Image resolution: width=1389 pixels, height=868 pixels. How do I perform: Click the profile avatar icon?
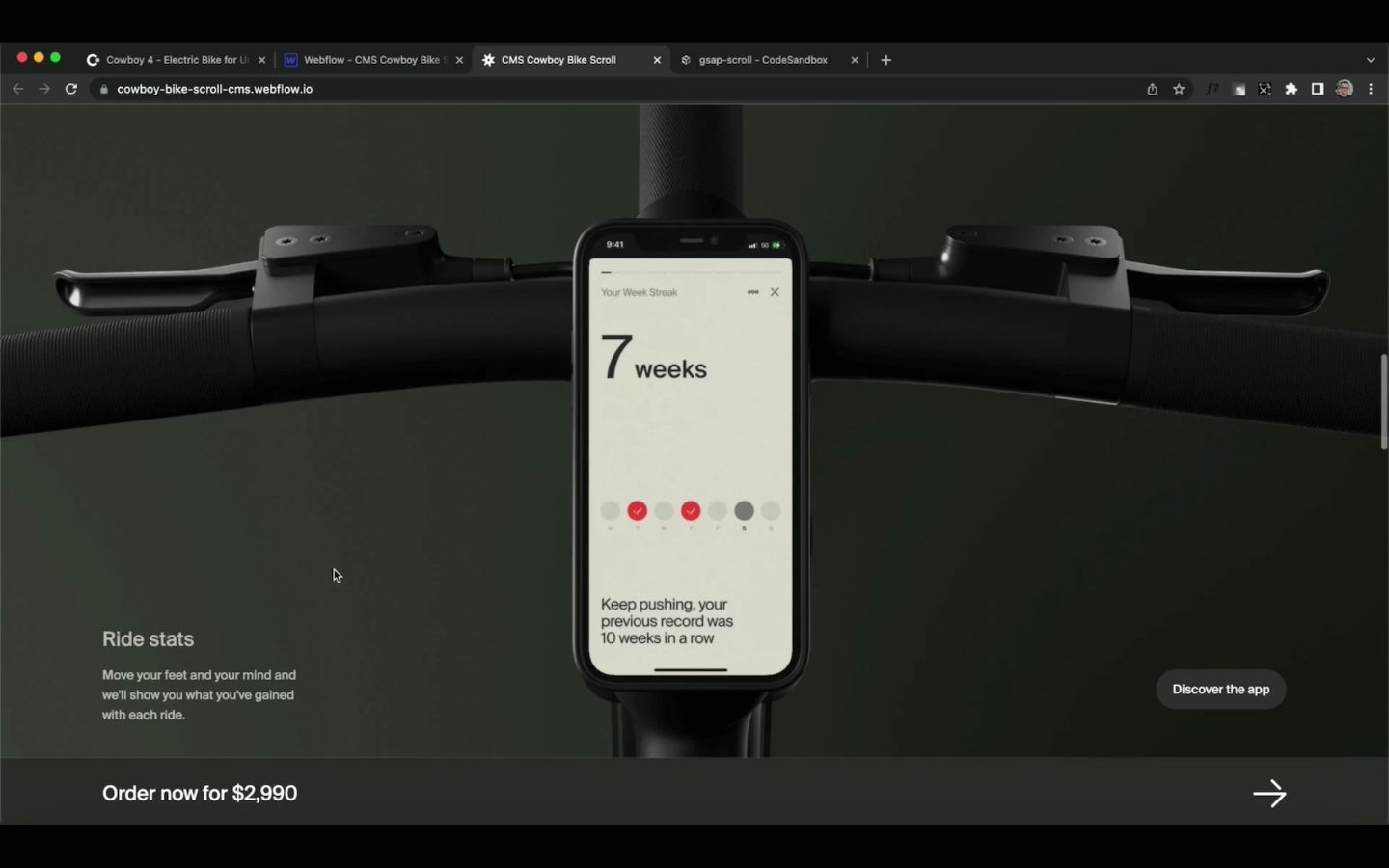click(x=1345, y=89)
